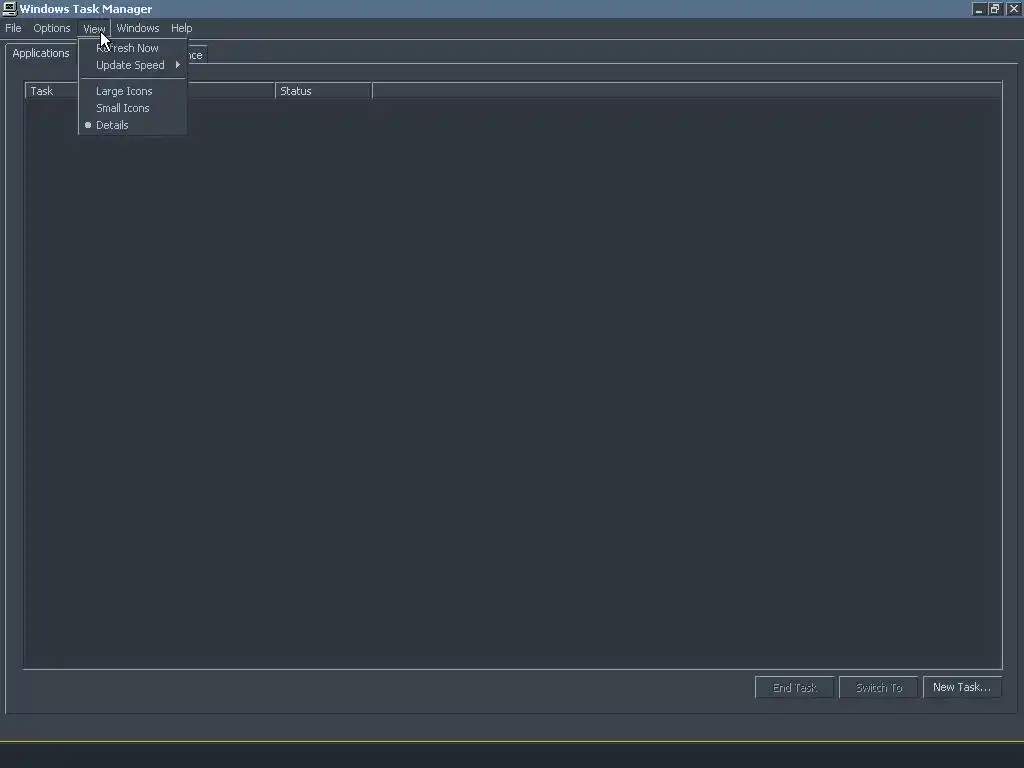Close the Task Manager window
The height and width of the screenshot is (768, 1024).
pos(1014,8)
